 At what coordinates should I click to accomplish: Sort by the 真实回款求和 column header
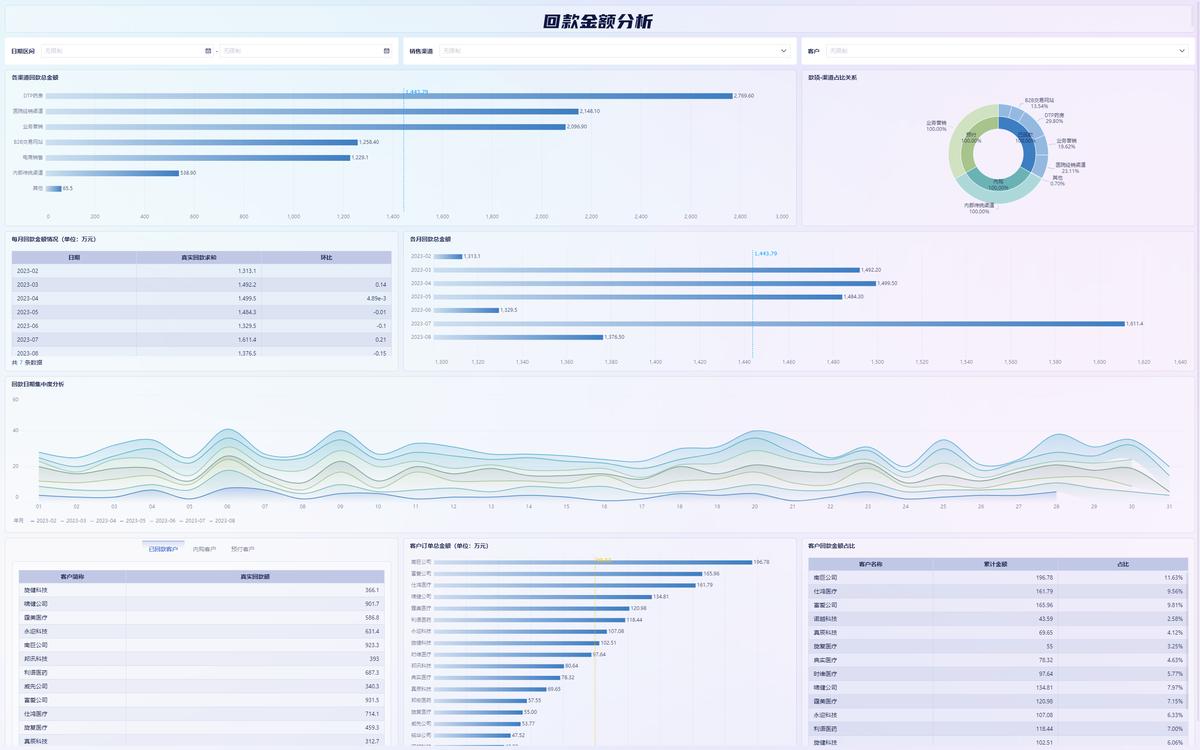tap(199, 257)
